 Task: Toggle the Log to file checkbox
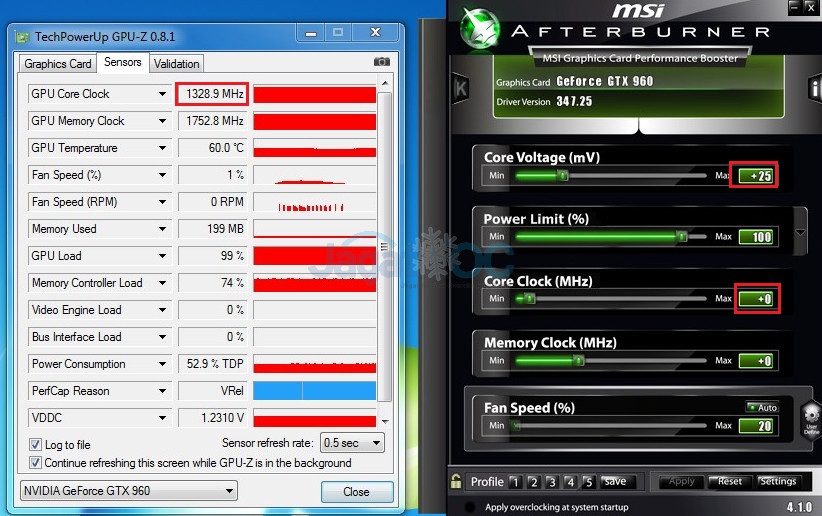click(x=35, y=445)
